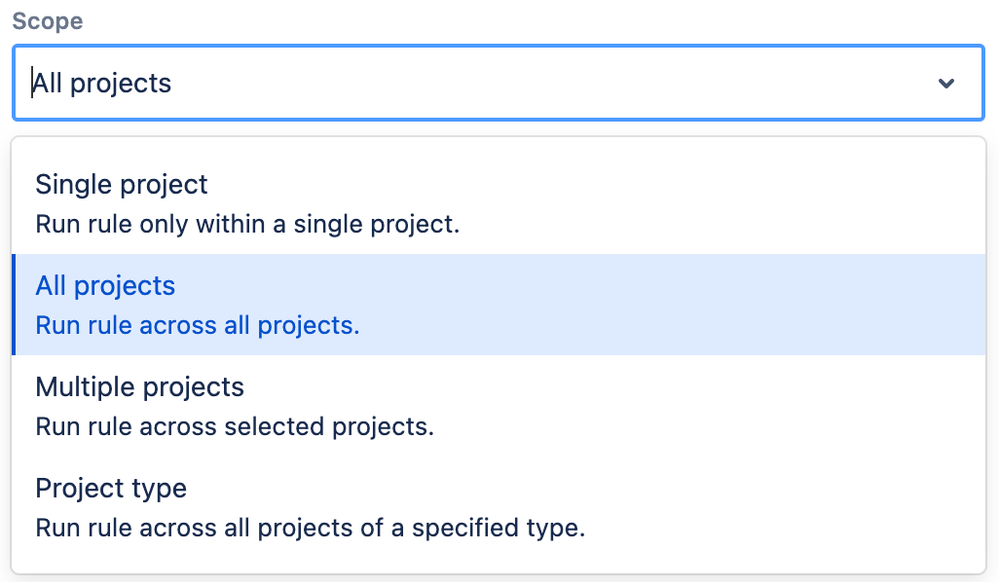
Task: Collapse the Scope list using the down arrow
Action: click(x=946, y=83)
